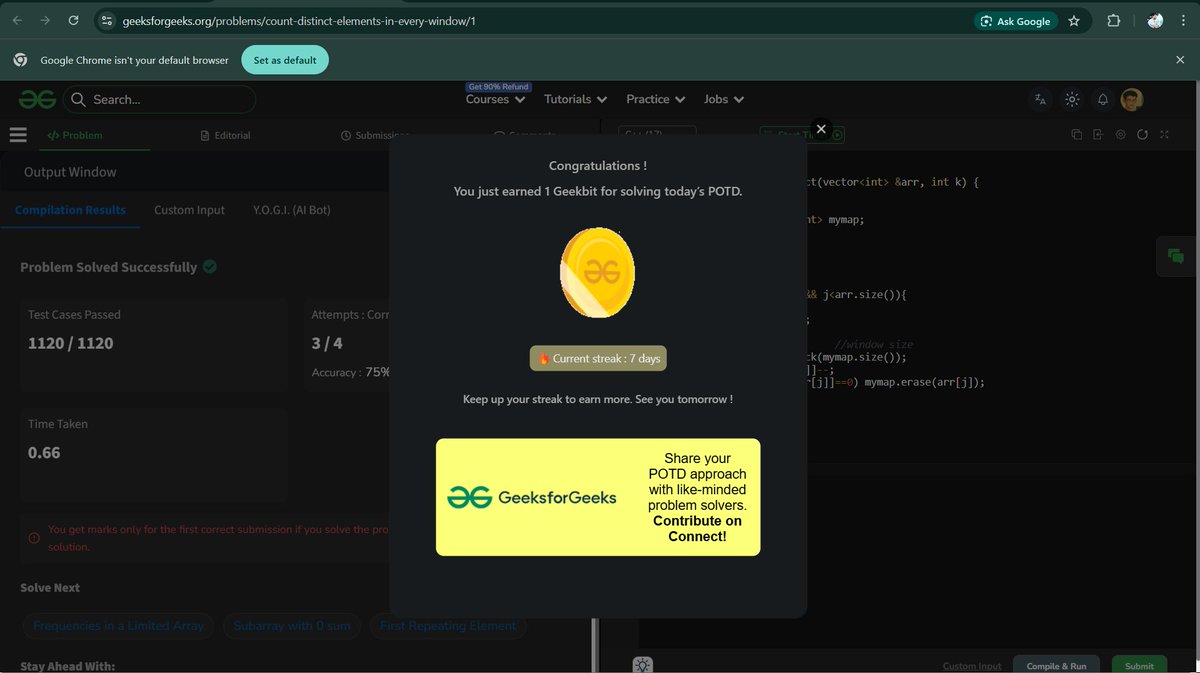This screenshot has width=1200, height=673.
Task: Toggle light/dark theme sun icon
Action: [x=1072, y=99]
